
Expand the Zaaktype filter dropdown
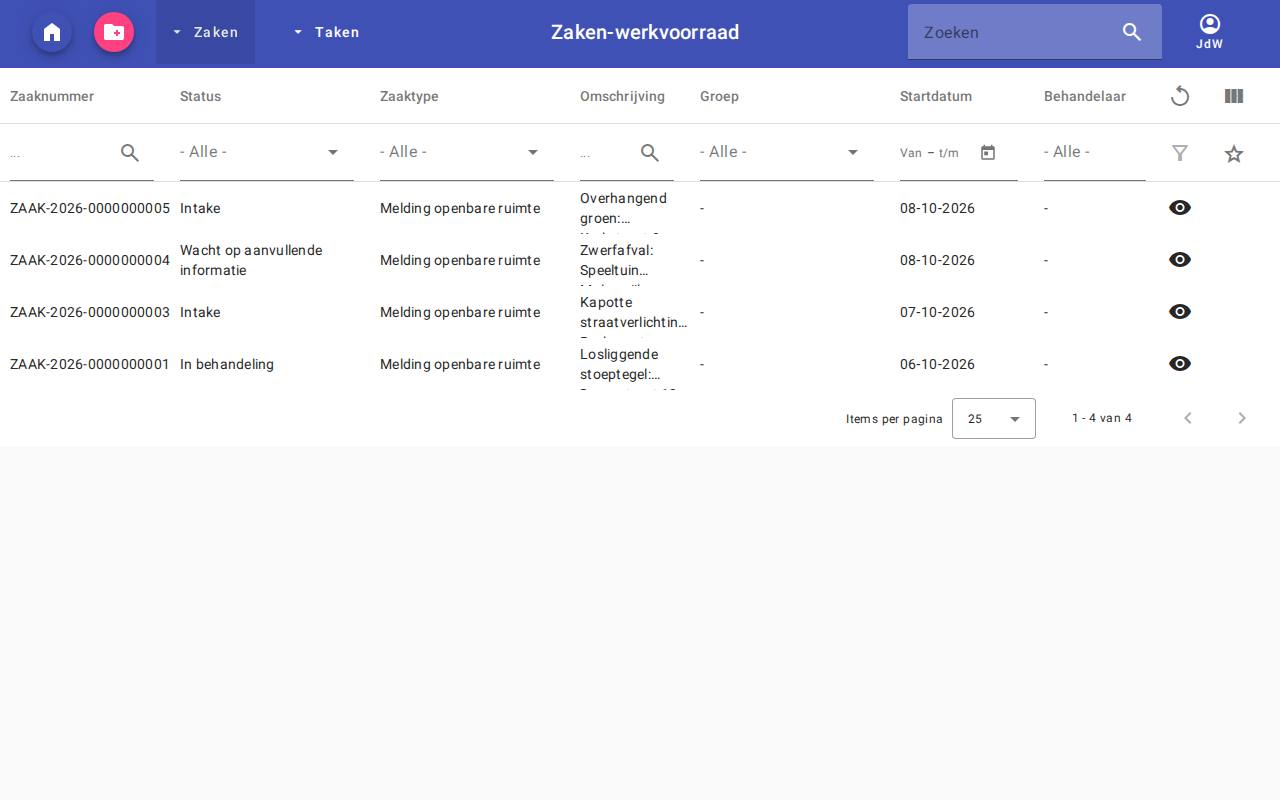click(467, 153)
